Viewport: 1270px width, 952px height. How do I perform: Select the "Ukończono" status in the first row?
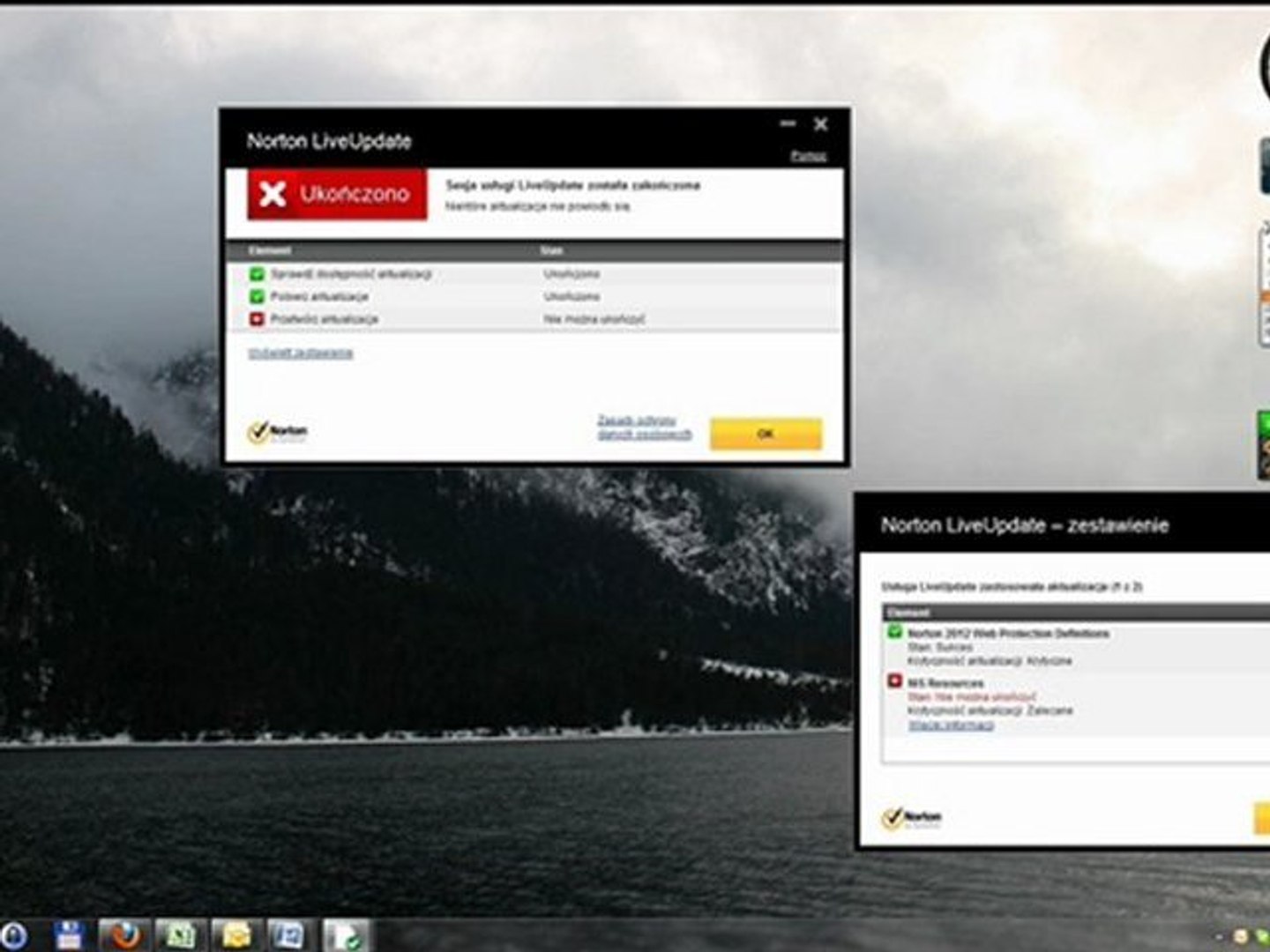[x=571, y=274]
